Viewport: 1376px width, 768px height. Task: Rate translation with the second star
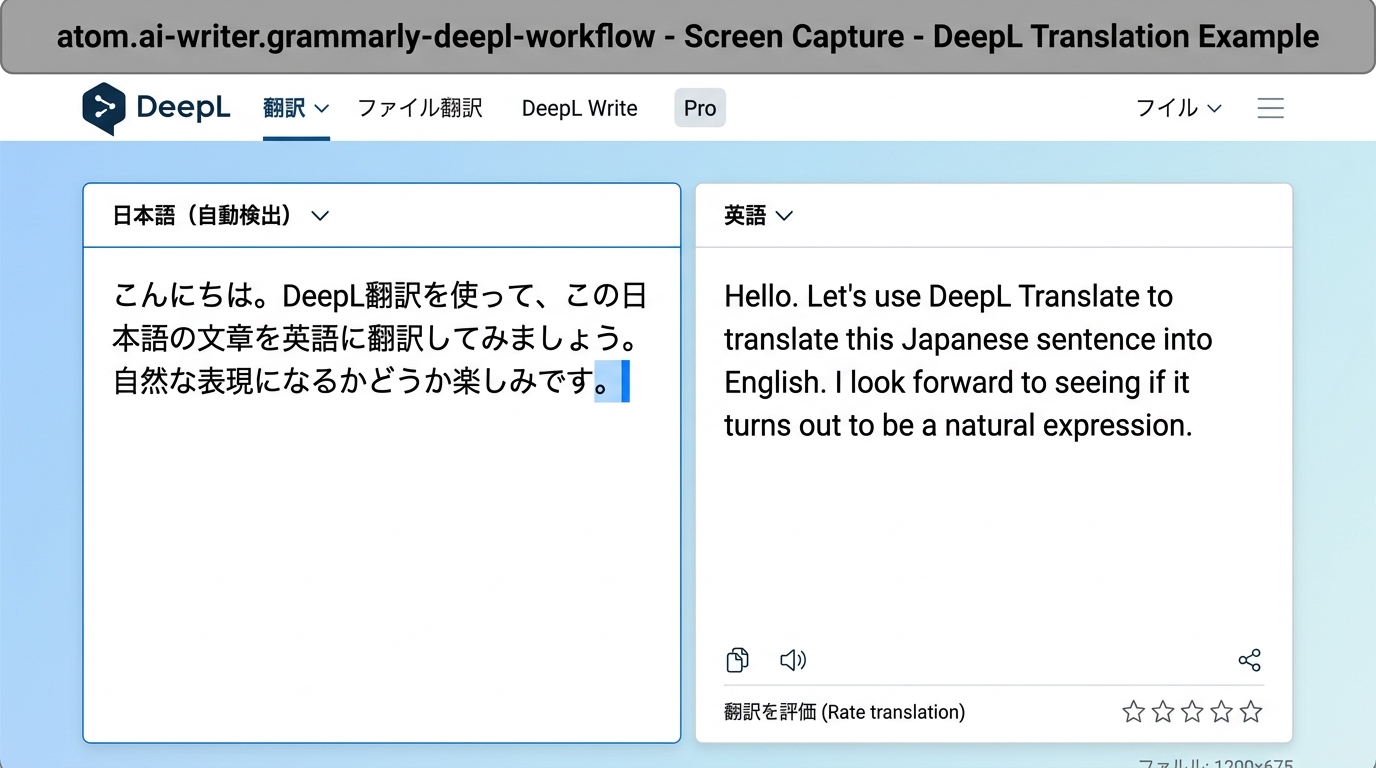click(1162, 712)
